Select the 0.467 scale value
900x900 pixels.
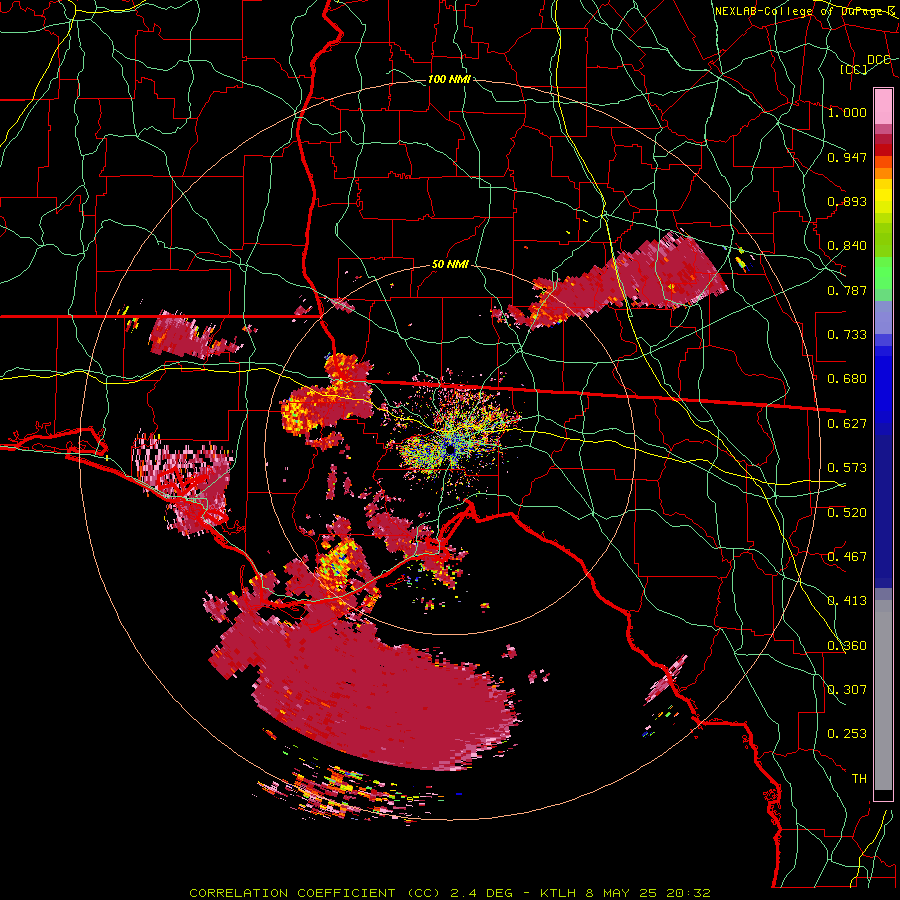tap(847, 557)
